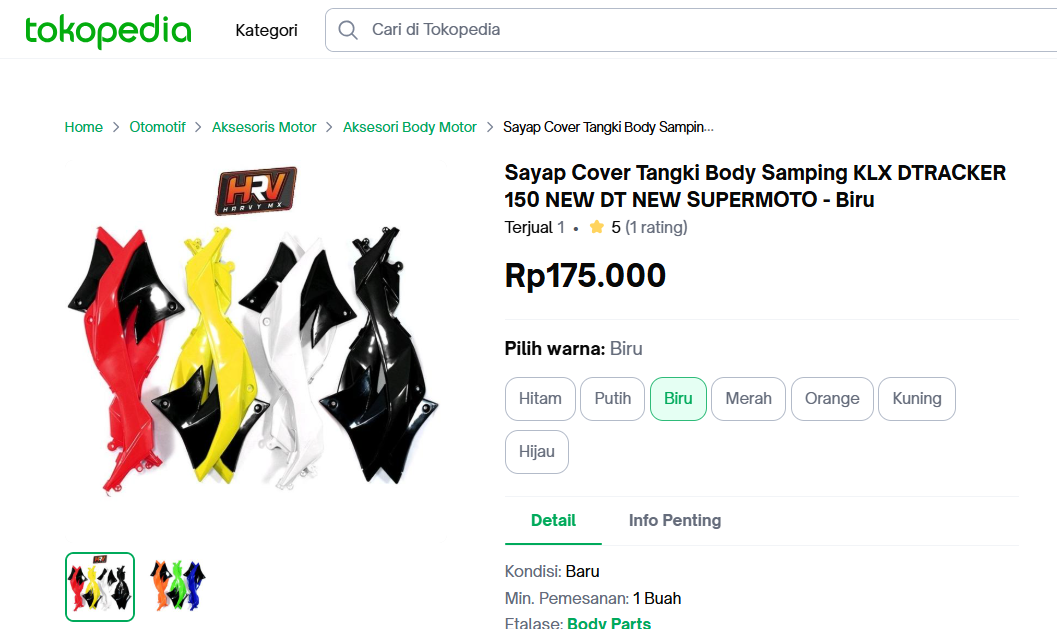Click the HRV brand logo in product image
The image size is (1057, 629).
pos(256,191)
